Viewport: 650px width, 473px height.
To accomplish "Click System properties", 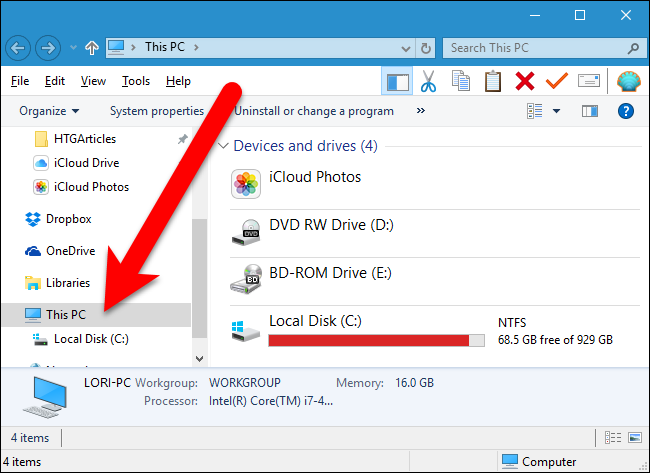I will pos(157,111).
